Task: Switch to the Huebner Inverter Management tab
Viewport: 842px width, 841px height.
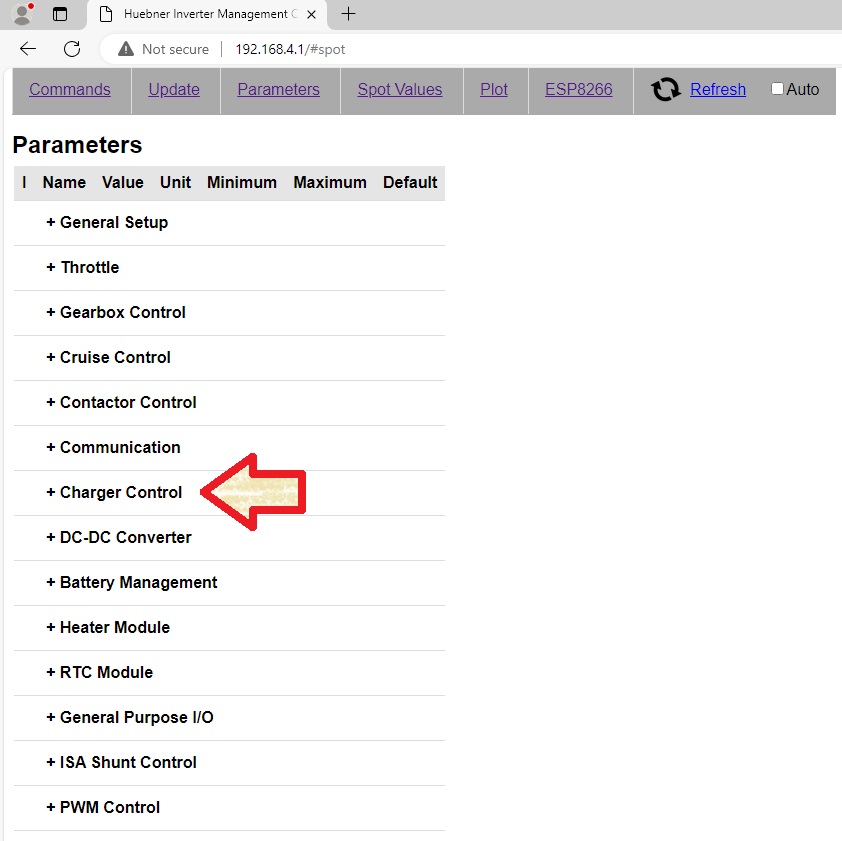Action: [208, 14]
